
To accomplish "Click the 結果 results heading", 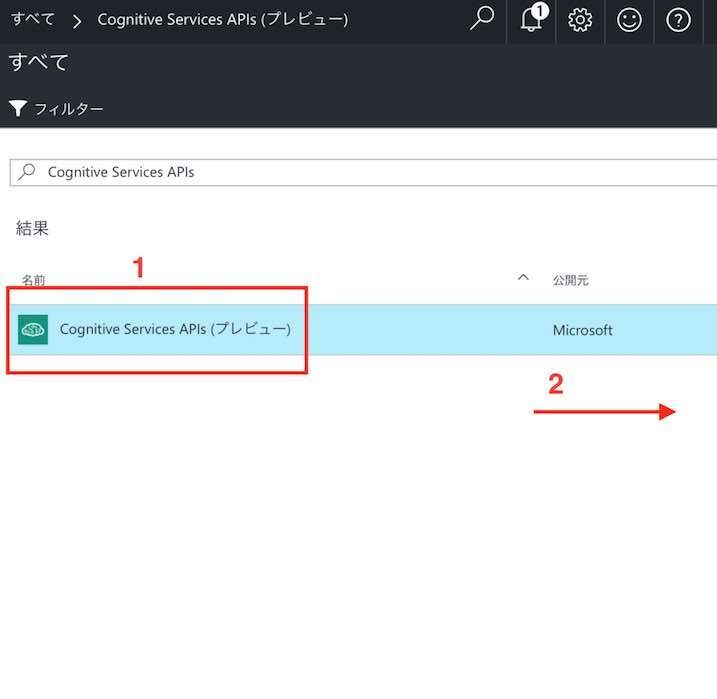I will pos(32,228).
